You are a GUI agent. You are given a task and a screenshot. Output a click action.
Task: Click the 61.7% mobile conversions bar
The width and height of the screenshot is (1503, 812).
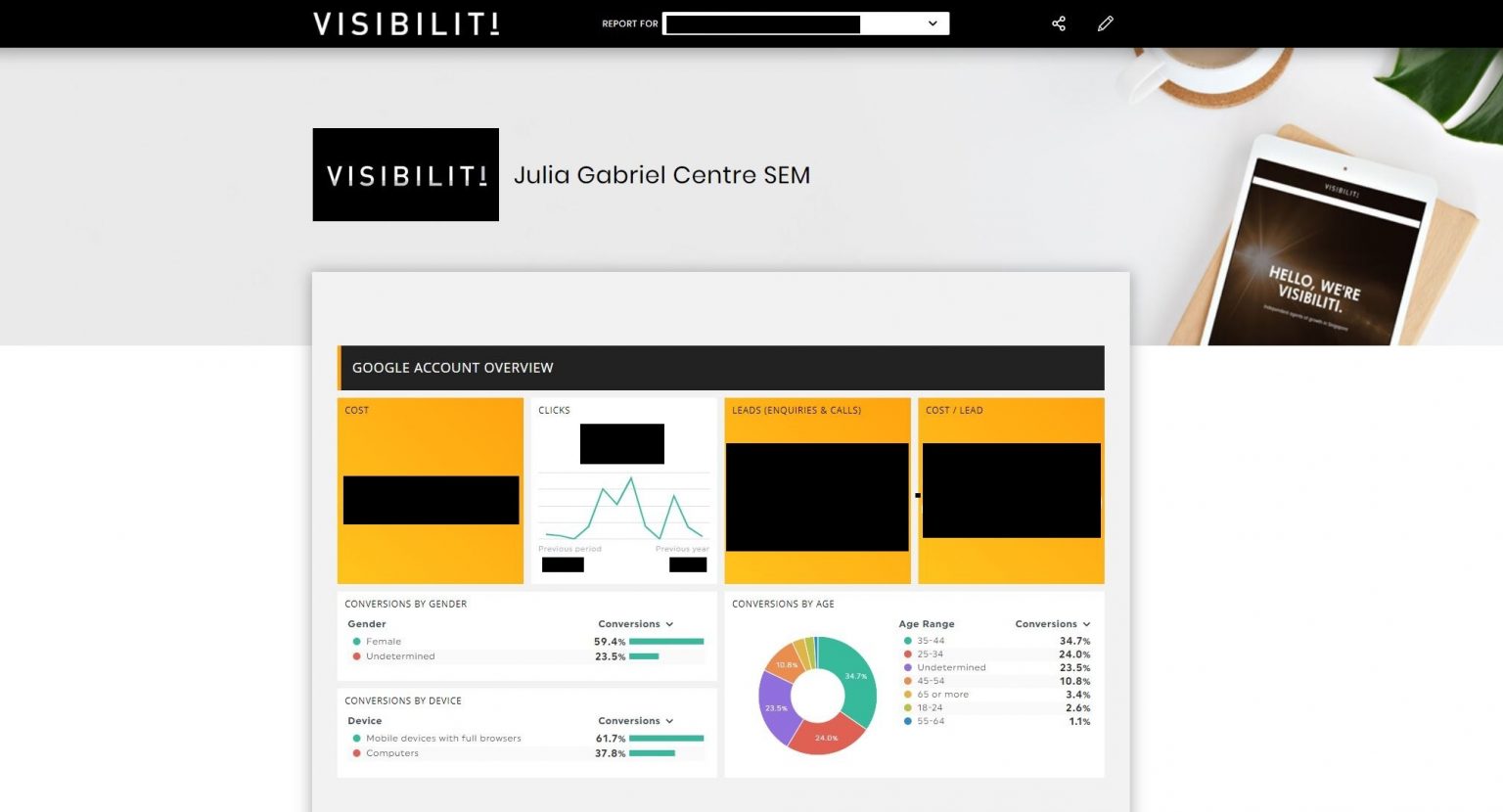pos(666,739)
